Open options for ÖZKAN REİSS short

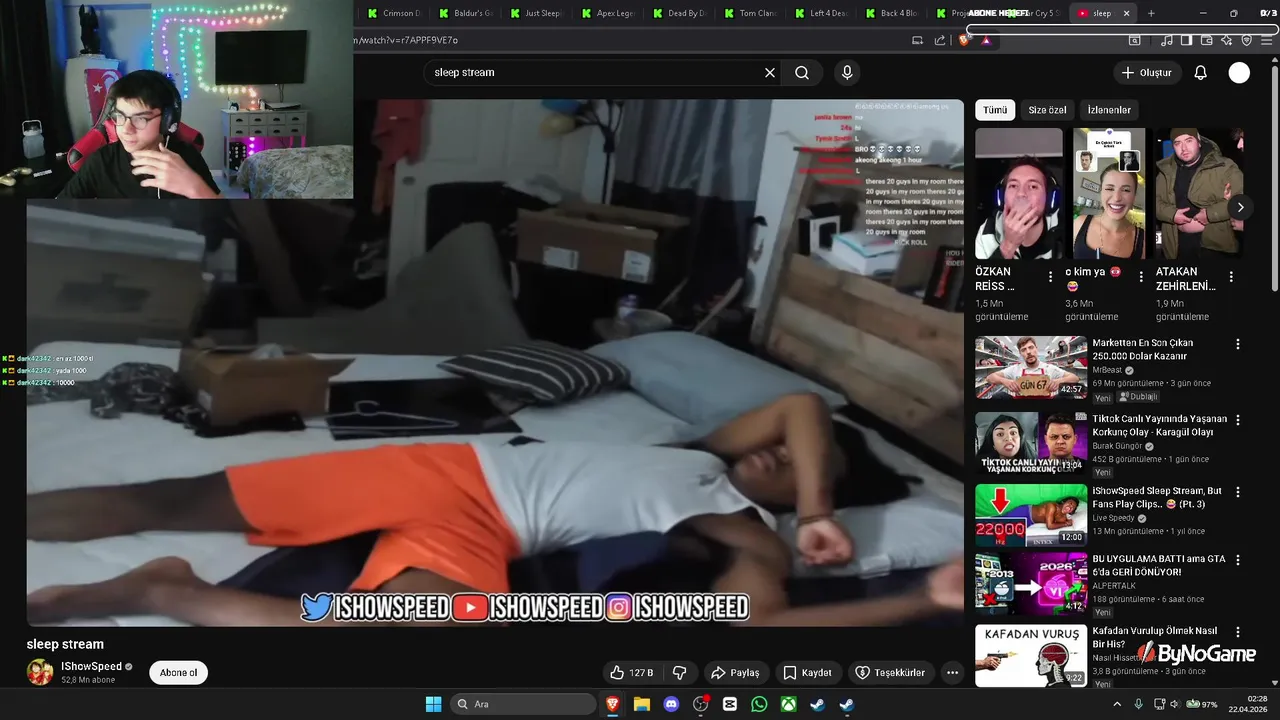pos(1050,277)
